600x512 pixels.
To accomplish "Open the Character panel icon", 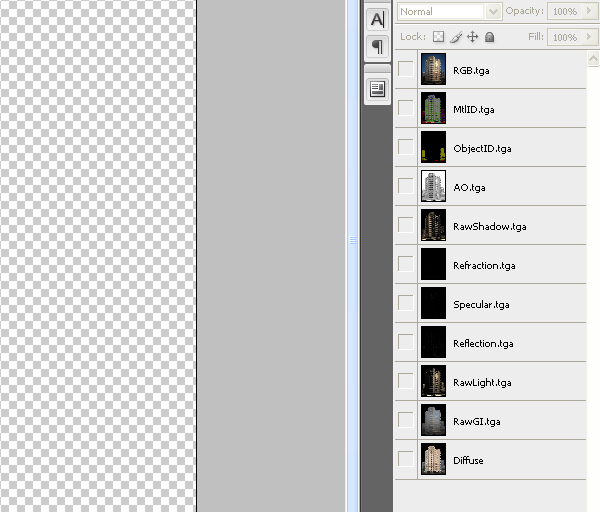I will click(x=377, y=19).
